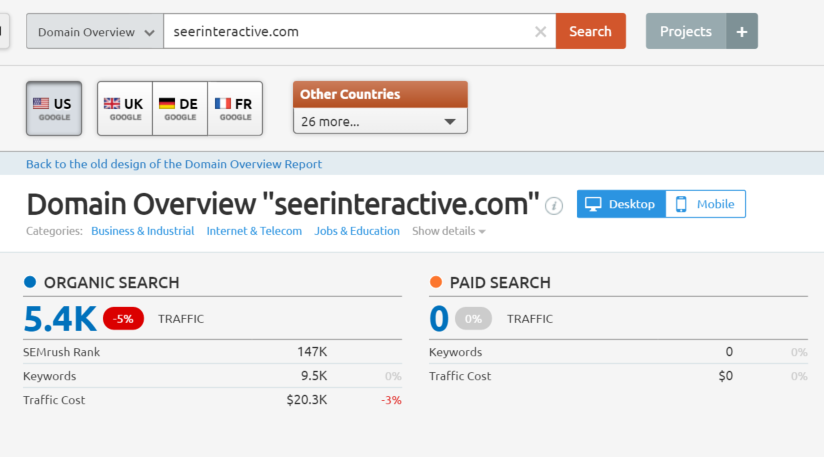Go back to old Domain Overview design
Image resolution: width=824 pixels, height=457 pixels.
click(174, 164)
